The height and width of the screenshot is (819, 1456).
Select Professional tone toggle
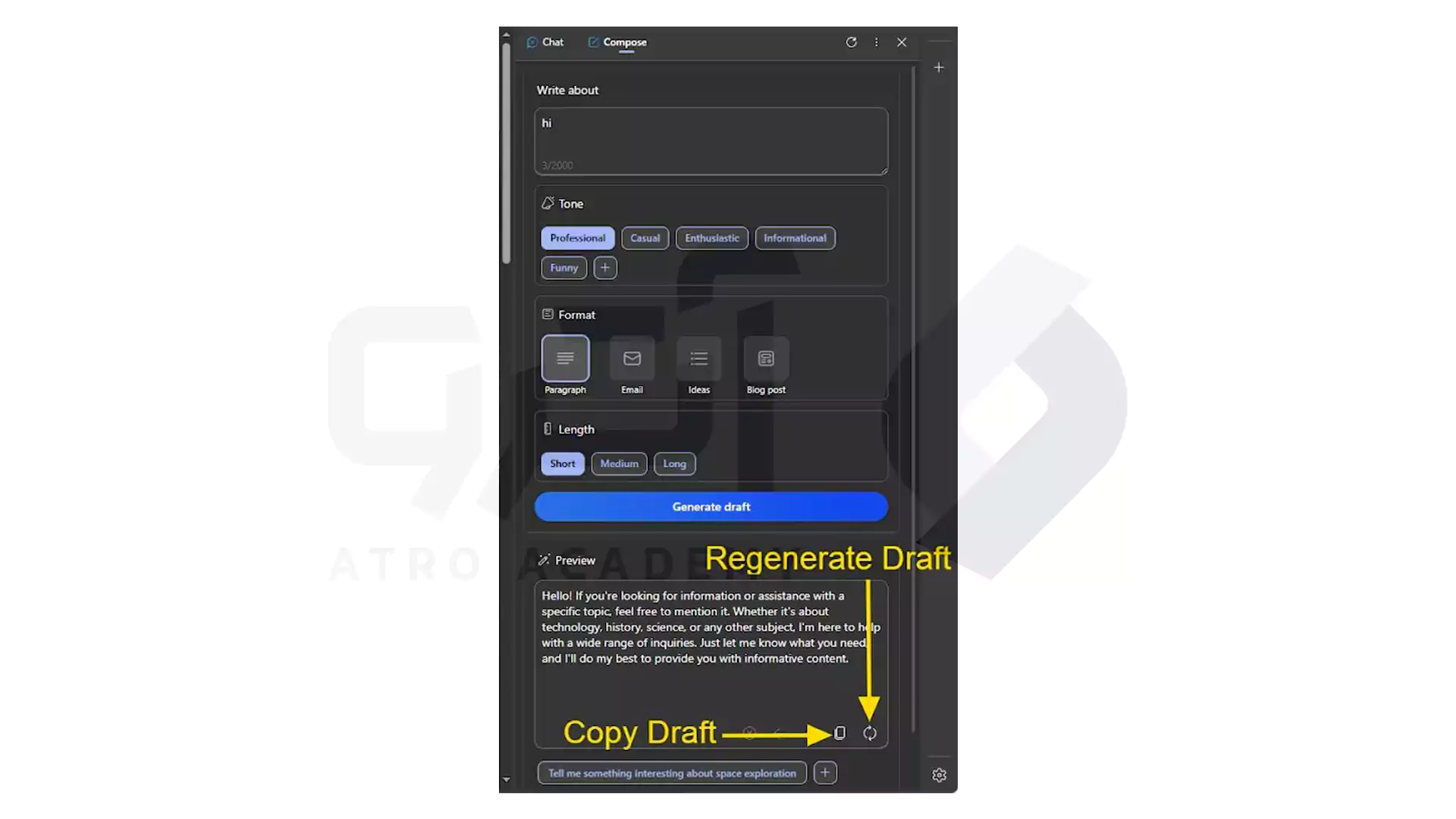click(577, 237)
